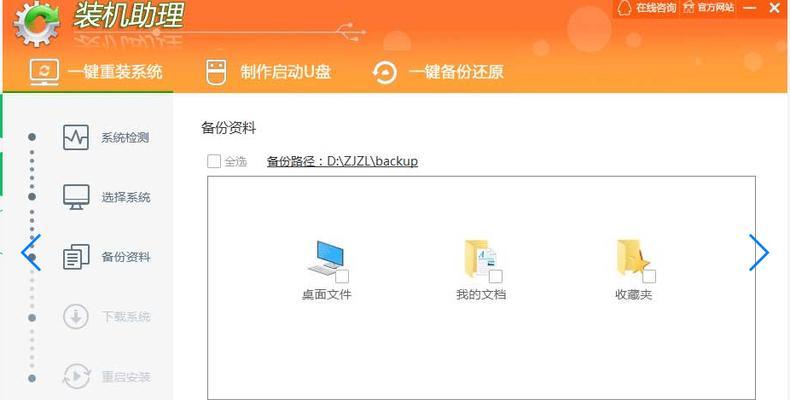Select the 下载系统 download icon

tap(76, 317)
